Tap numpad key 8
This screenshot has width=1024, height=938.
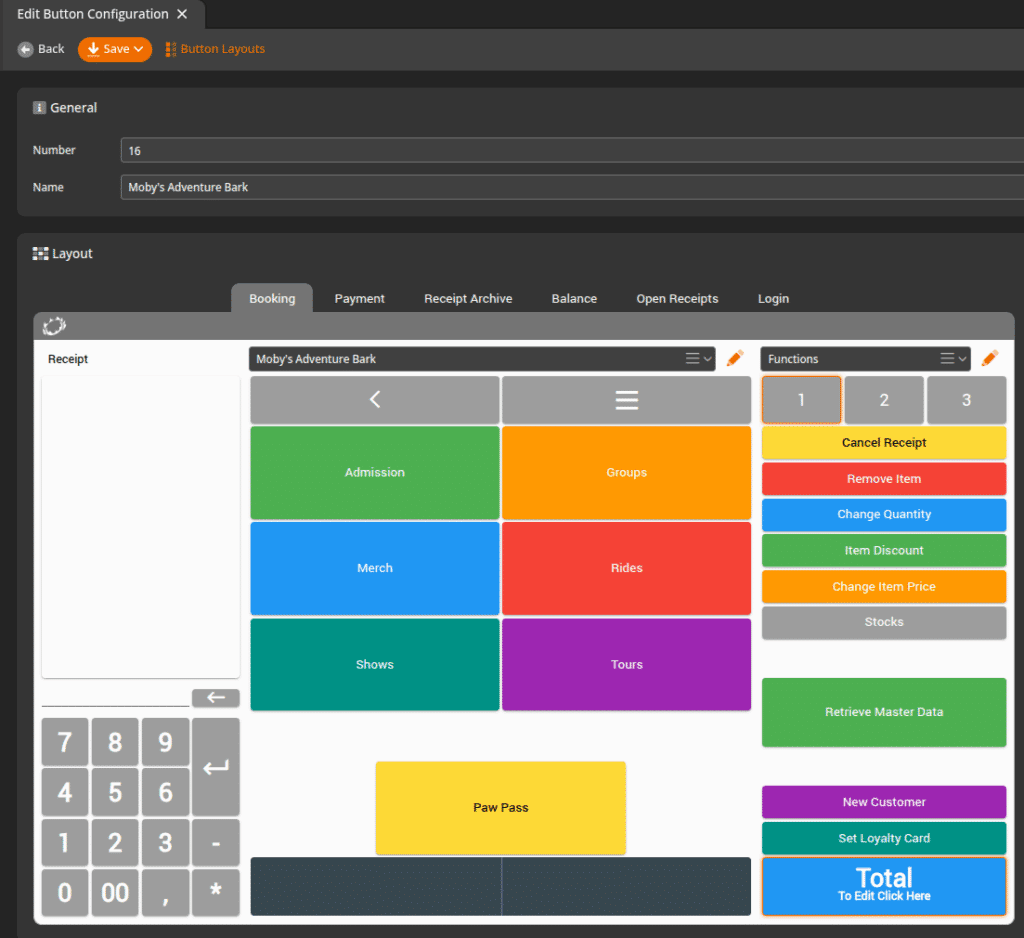[x=115, y=742]
